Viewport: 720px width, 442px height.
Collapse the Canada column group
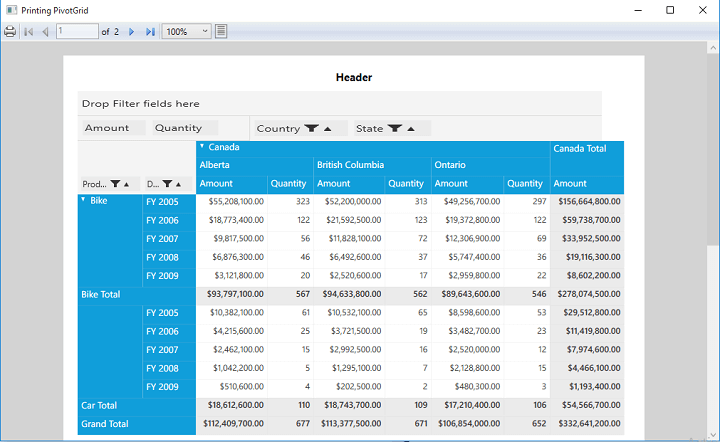pyautogui.click(x=202, y=146)
